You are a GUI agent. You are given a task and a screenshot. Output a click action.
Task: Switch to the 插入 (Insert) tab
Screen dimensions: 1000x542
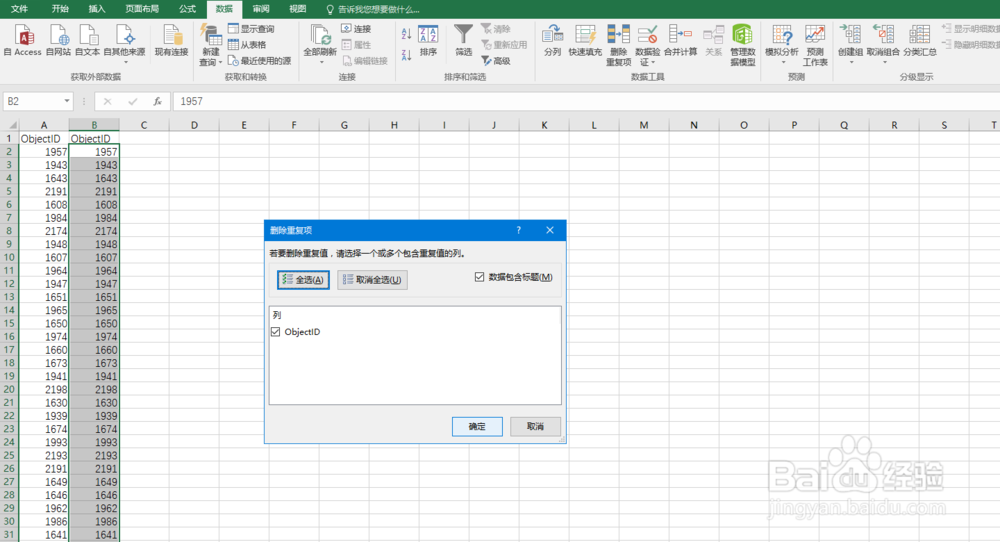pyautogui.click(x=97, y=9)
